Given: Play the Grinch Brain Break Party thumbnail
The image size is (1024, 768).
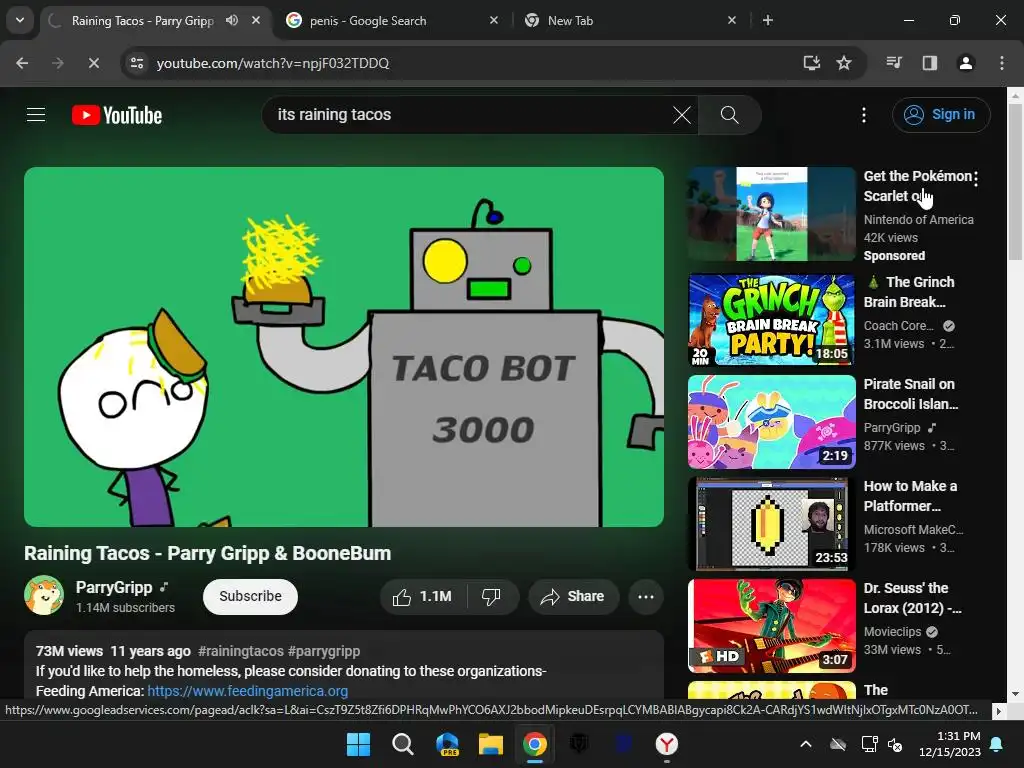Looking at the screenshot, I should (x=772, y=320).
